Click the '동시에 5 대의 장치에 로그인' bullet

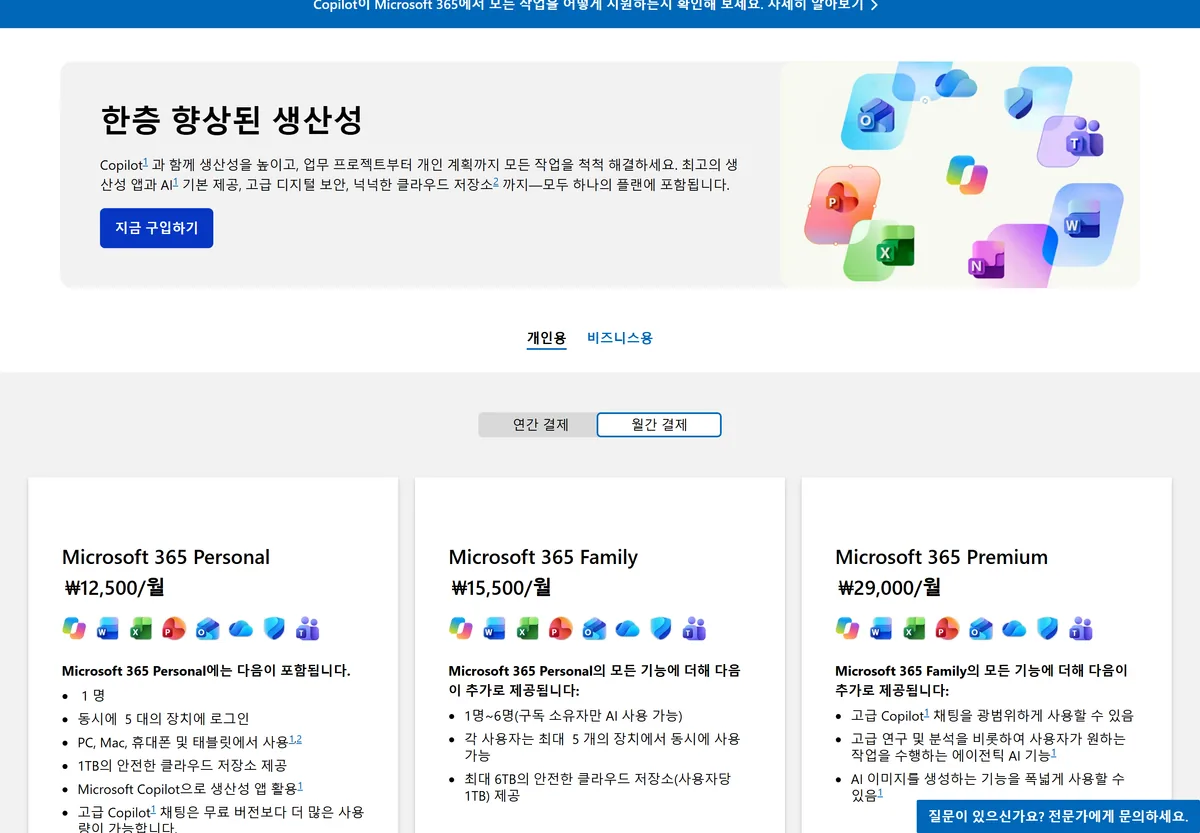click(163, 718)
